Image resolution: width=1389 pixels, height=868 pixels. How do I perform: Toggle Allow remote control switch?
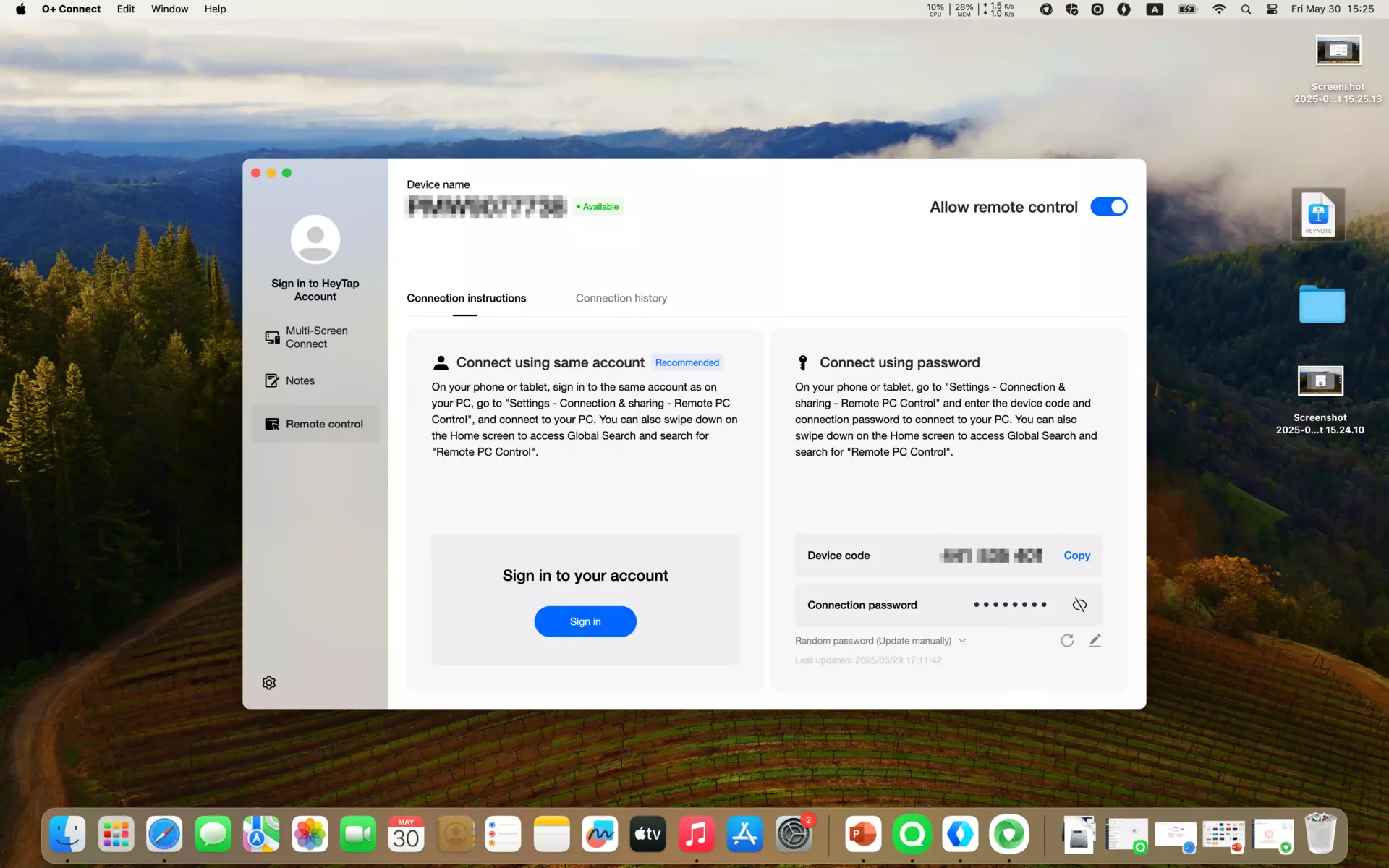[x=1108, y=207]
